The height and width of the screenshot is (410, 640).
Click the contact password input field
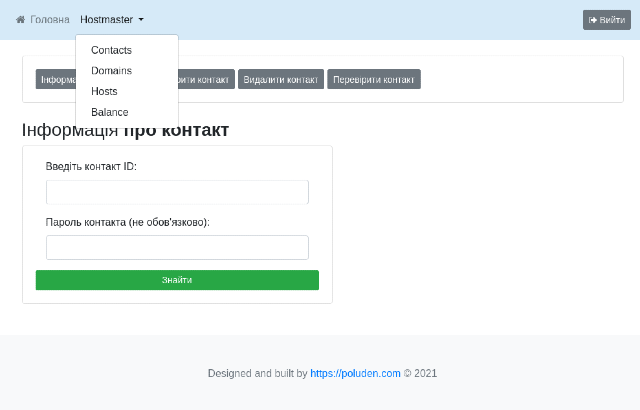[177, 247]
